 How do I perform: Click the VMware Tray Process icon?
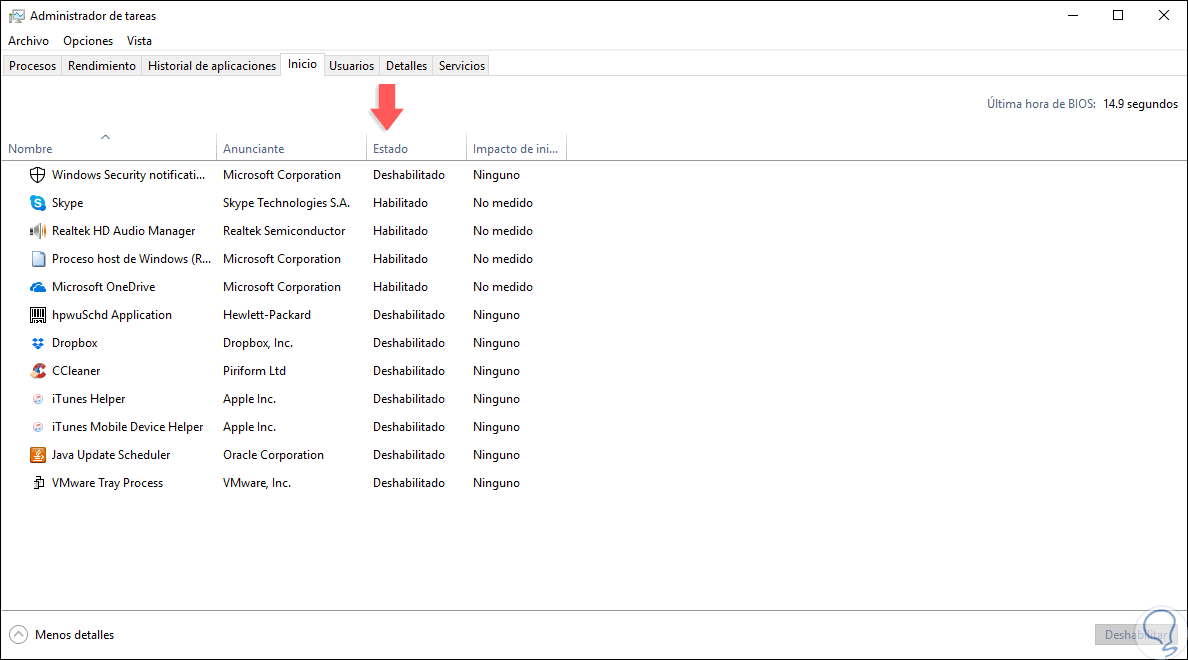pos(37,483)
